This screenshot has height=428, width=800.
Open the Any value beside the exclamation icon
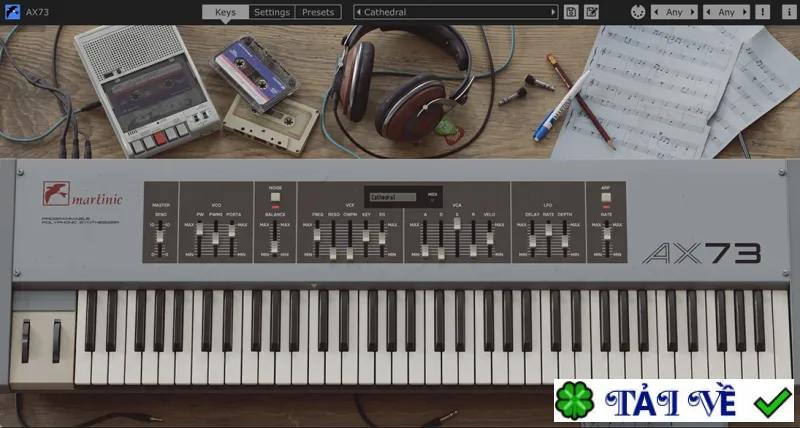(x=727, y=12)
